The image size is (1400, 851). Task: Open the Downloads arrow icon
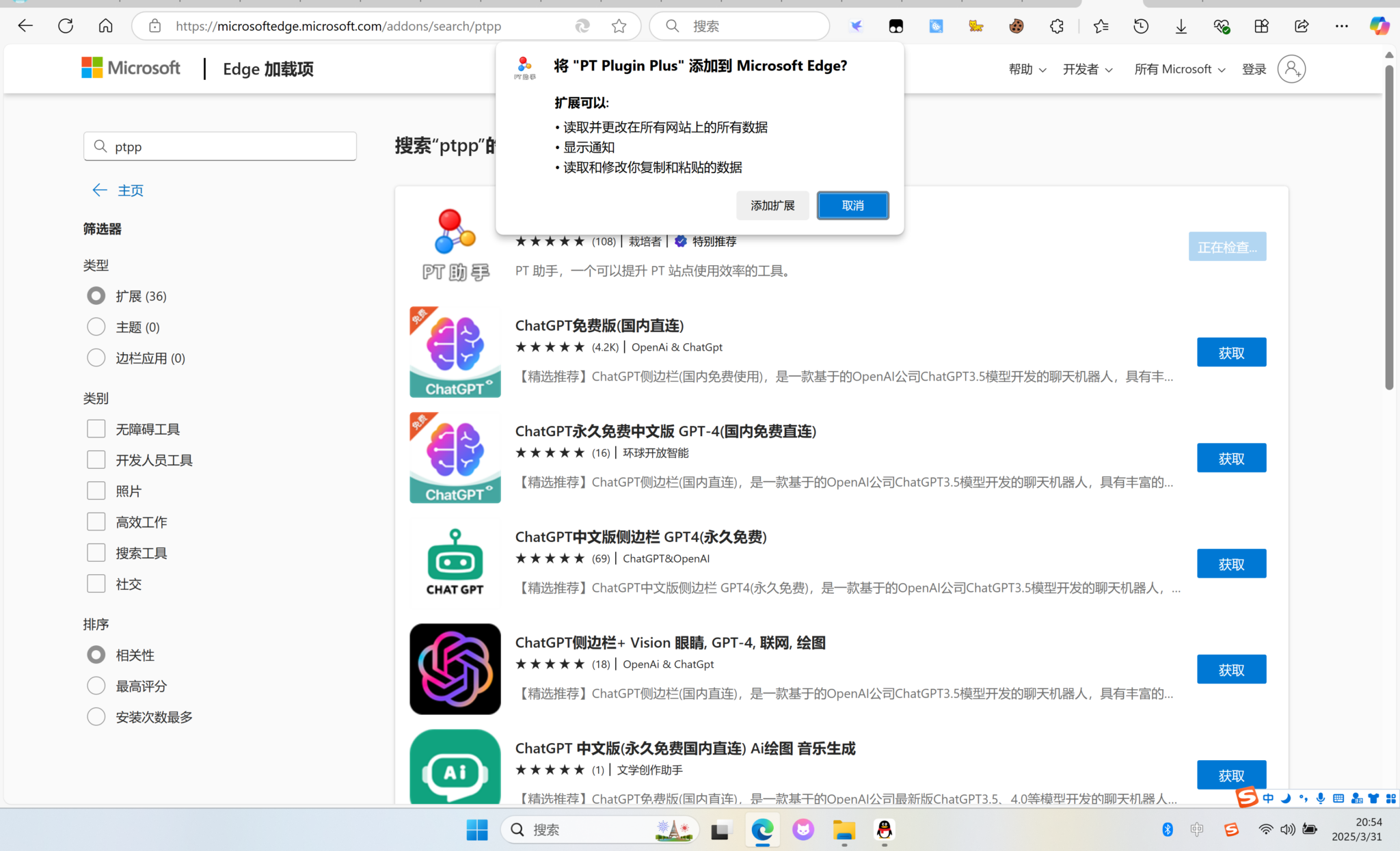tap(1181, 26)
